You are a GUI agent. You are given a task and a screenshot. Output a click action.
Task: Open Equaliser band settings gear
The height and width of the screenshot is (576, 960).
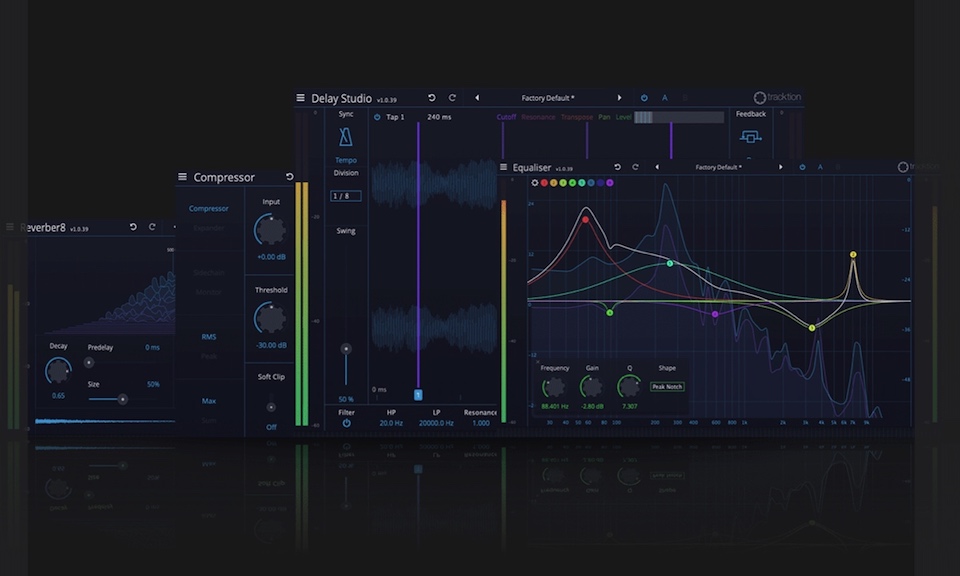[534, 183]
